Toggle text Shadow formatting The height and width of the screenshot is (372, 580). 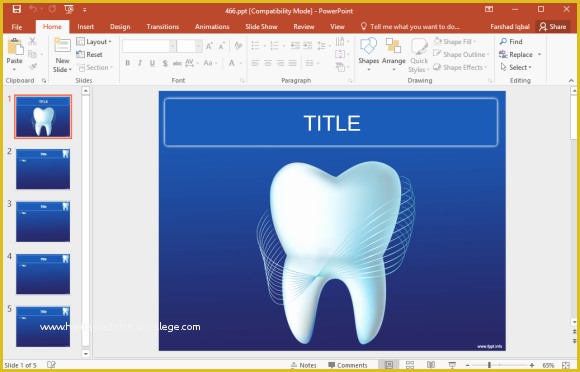click(165, 63)
